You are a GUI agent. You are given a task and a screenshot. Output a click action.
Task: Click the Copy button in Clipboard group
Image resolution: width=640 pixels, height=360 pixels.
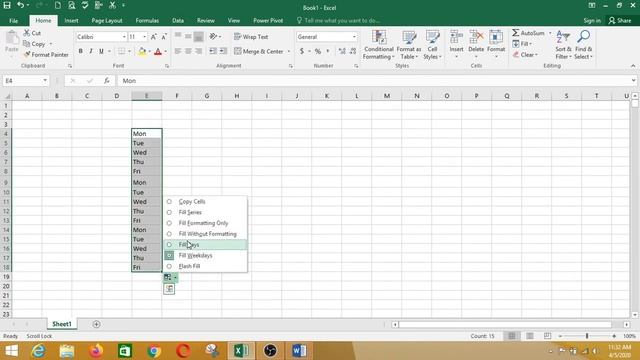(x=34, y=44)
